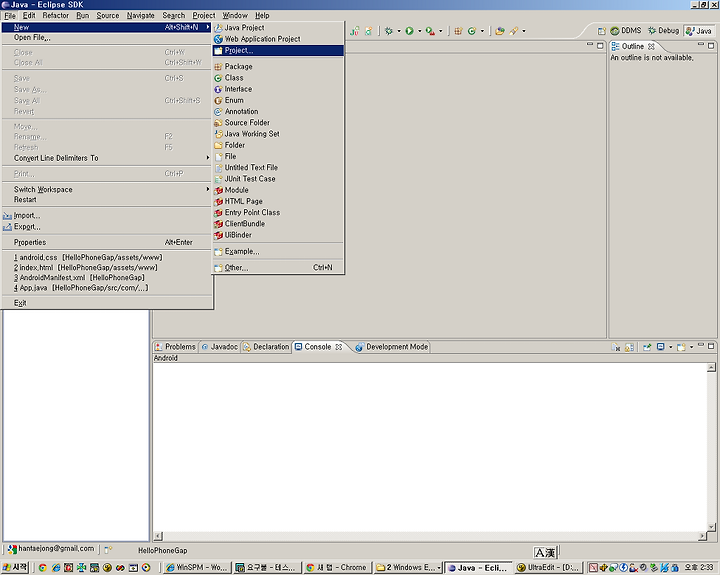Click the Open Console icon
This screenshot has width=720, height=575.
click(x=681, y=347)
